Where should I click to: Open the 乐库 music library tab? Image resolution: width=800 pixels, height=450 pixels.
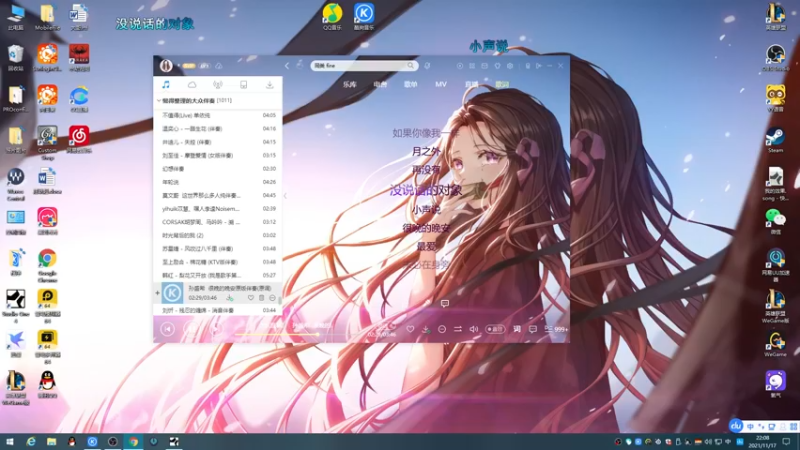pos(349,85)
